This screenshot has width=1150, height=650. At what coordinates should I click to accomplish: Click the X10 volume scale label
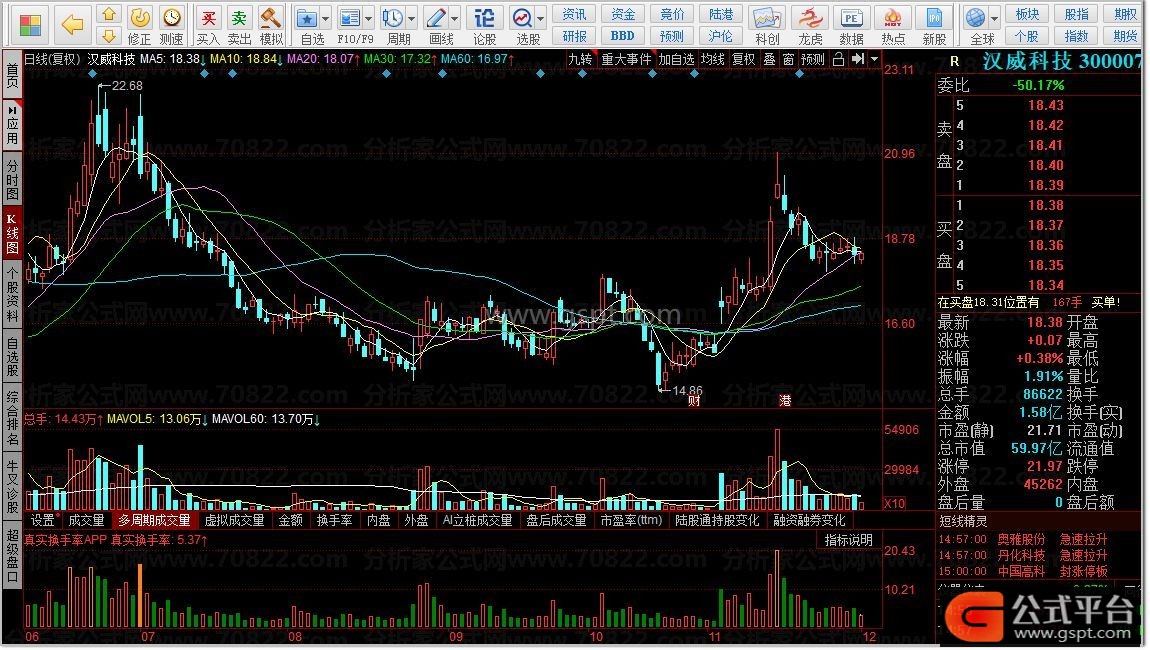tap(895, 503)
